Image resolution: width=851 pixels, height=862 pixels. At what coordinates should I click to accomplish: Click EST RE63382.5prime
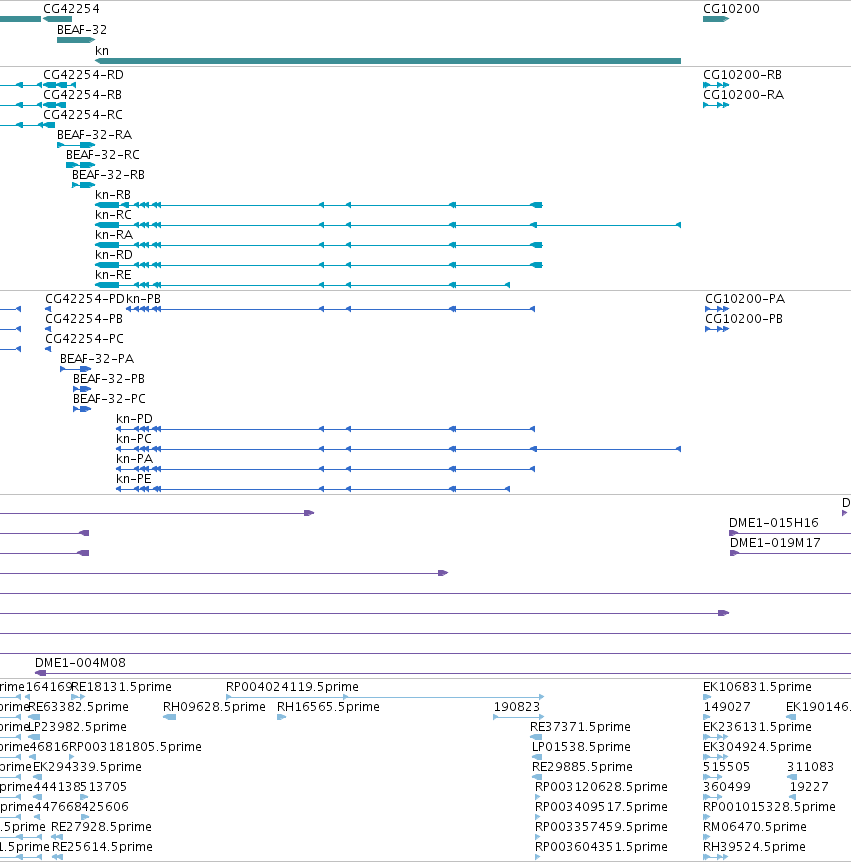tap(78, 707)
